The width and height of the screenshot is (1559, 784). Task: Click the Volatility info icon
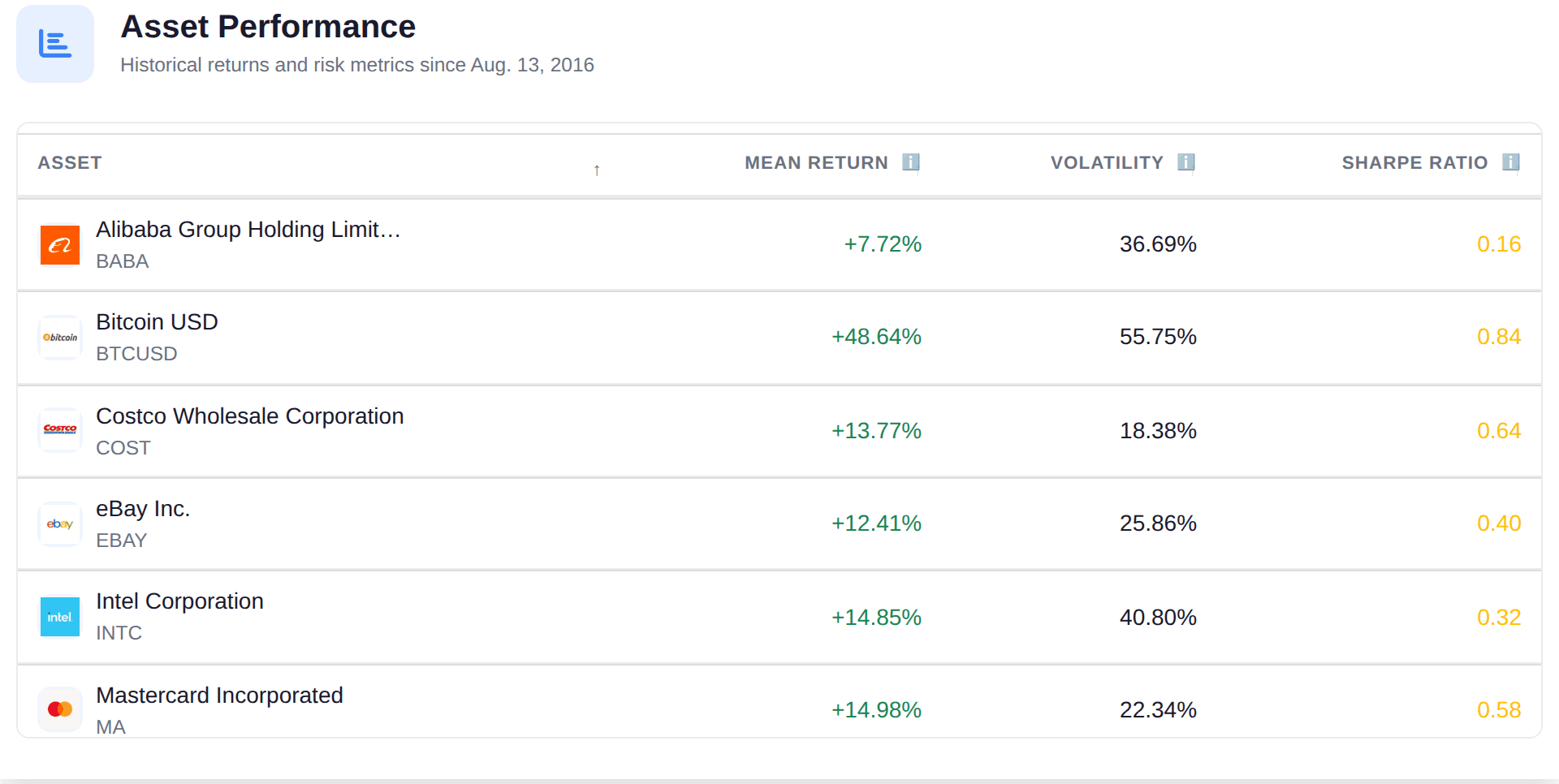(x=1186, y=162)
